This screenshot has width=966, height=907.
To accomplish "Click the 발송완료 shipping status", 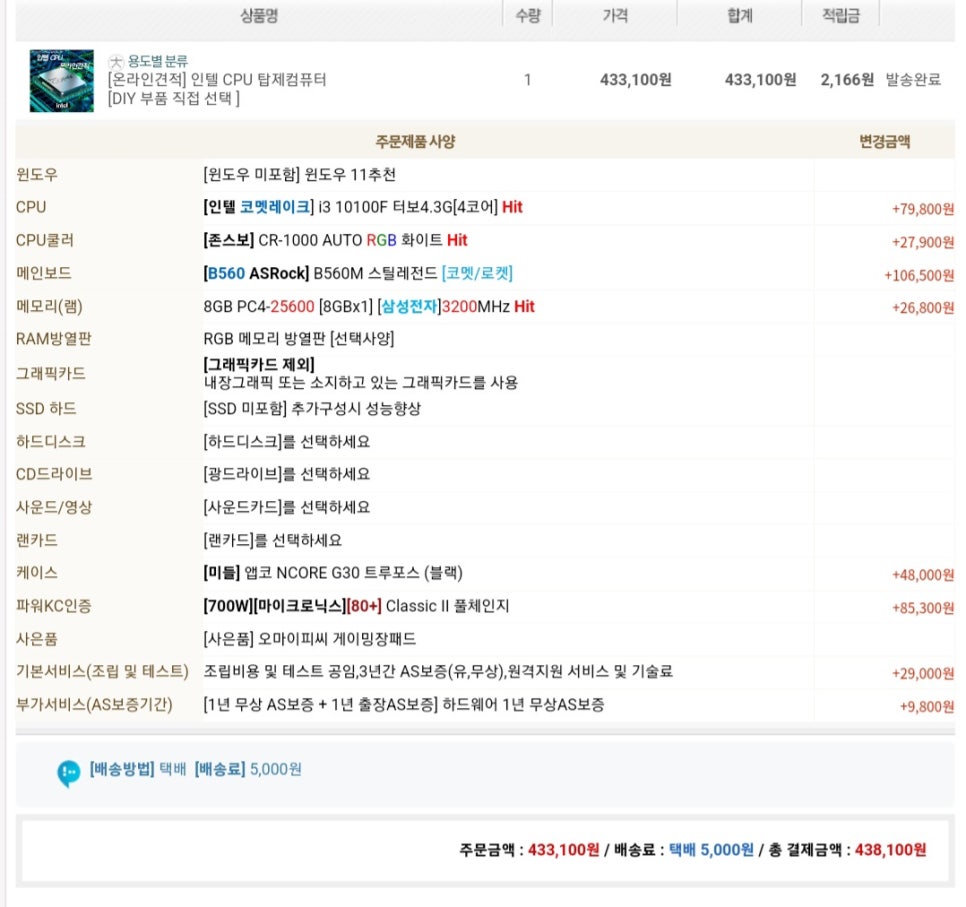I will coord(913,79).
